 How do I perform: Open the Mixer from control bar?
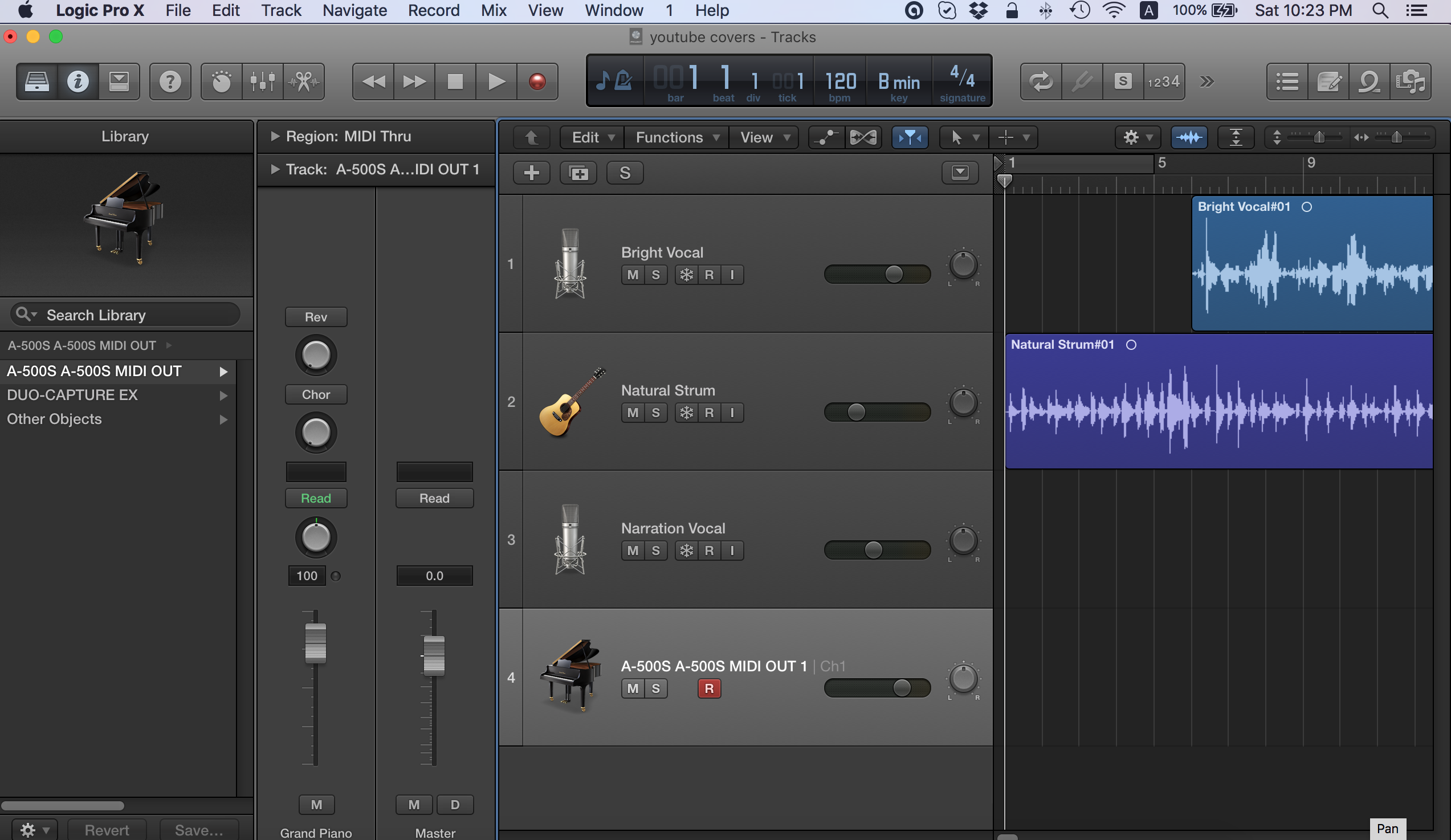point(263,81)
